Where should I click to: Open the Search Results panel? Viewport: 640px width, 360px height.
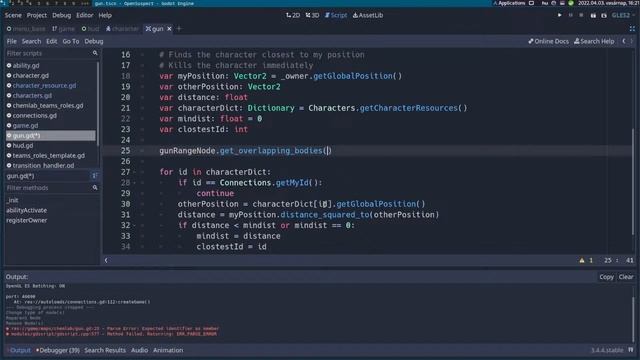pos(105,350)
